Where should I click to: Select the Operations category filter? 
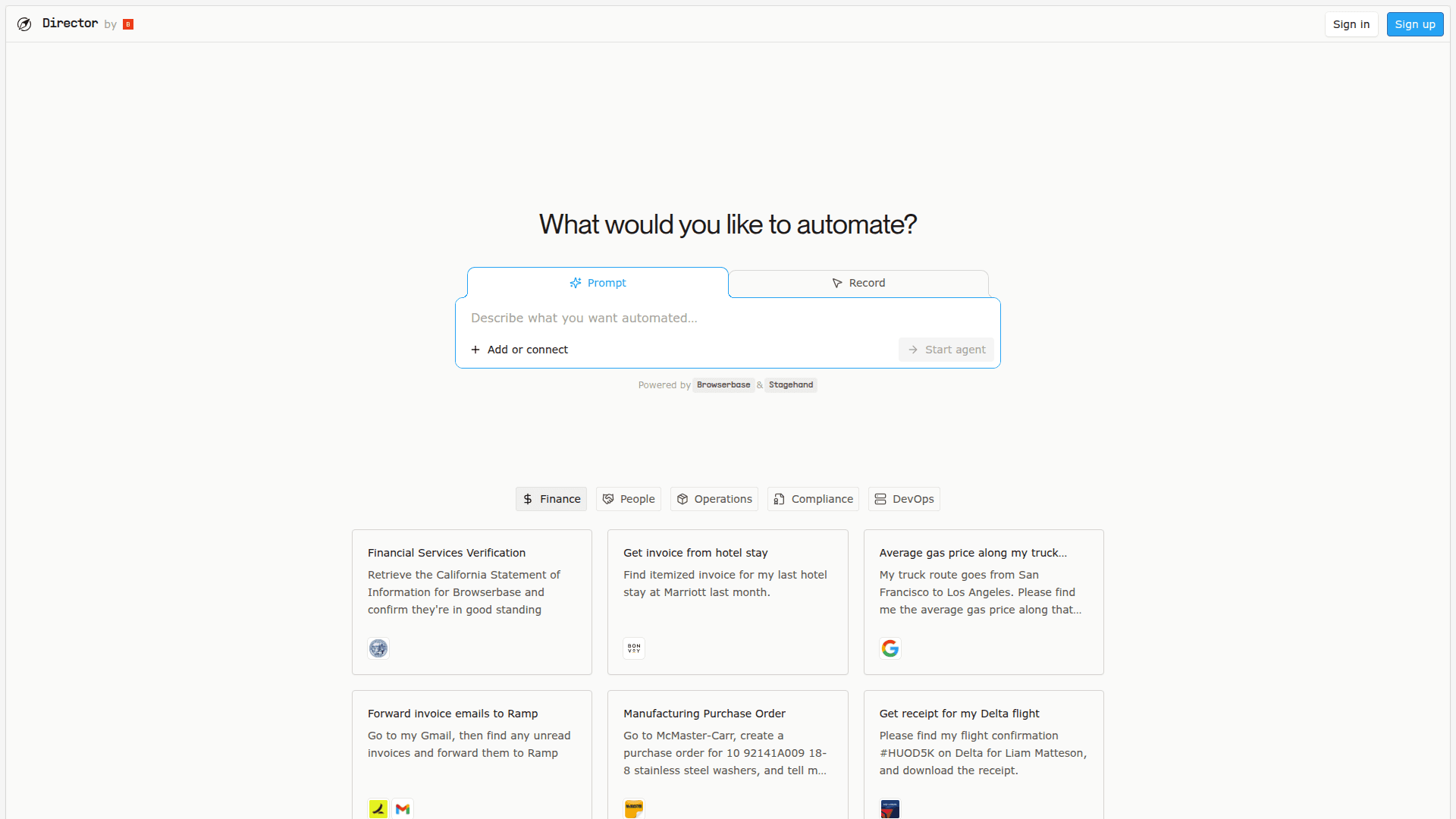coord(714,499)
